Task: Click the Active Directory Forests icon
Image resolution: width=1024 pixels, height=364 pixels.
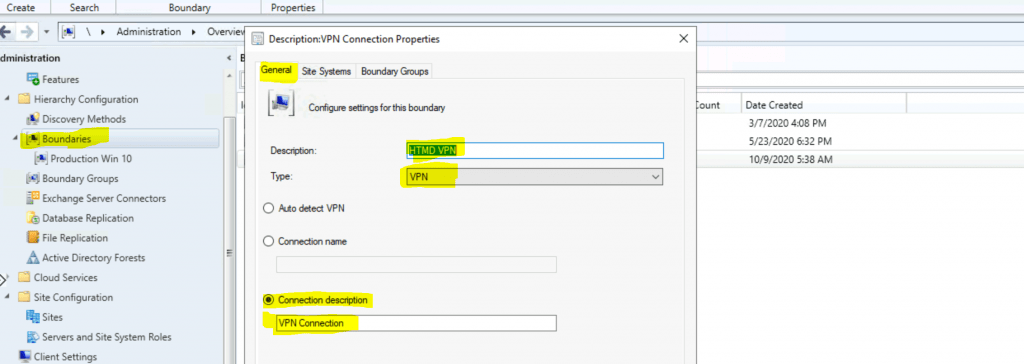Action: [33, 257]
